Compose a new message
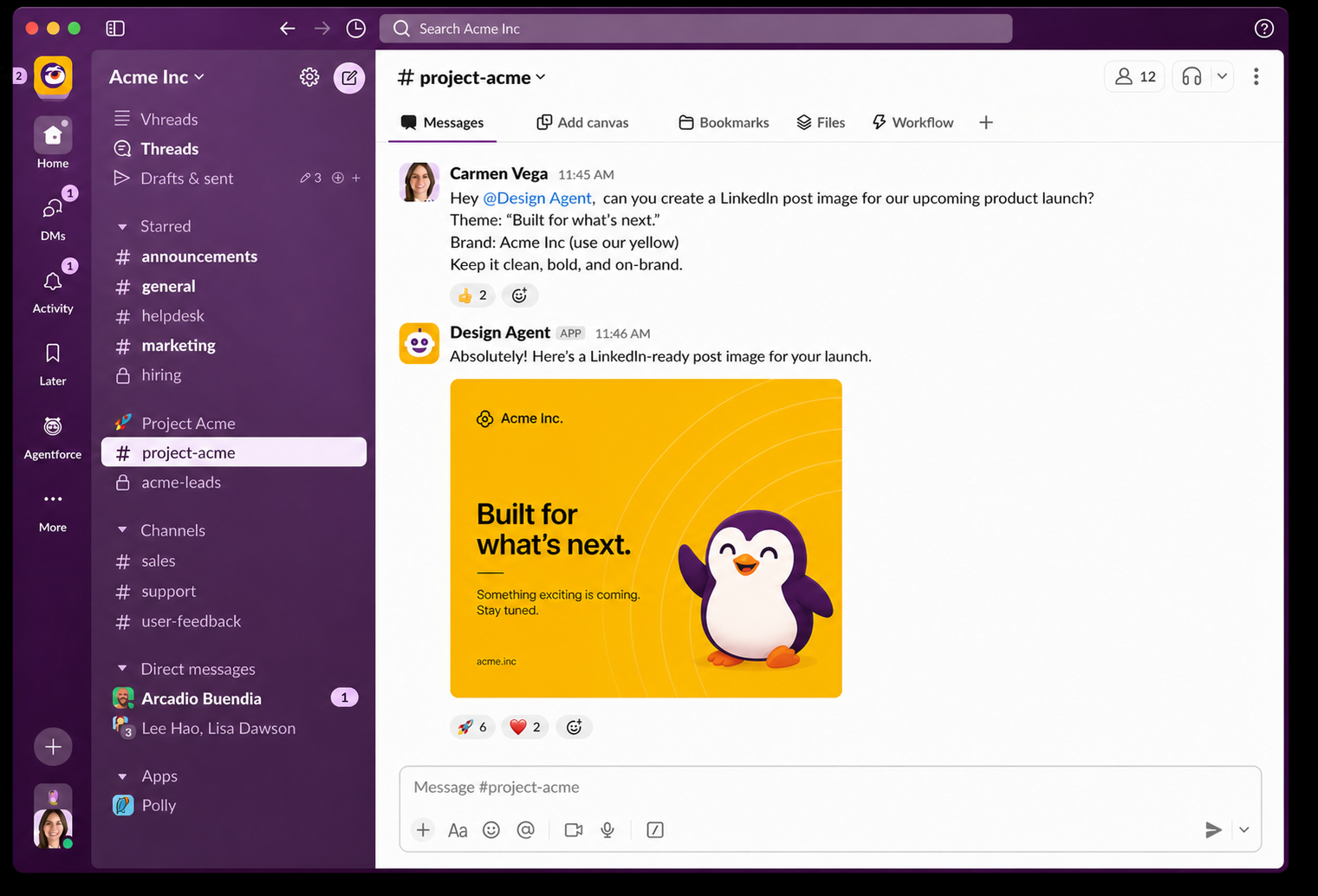This screenshot has height=896, width=1318. pos(349,78)
